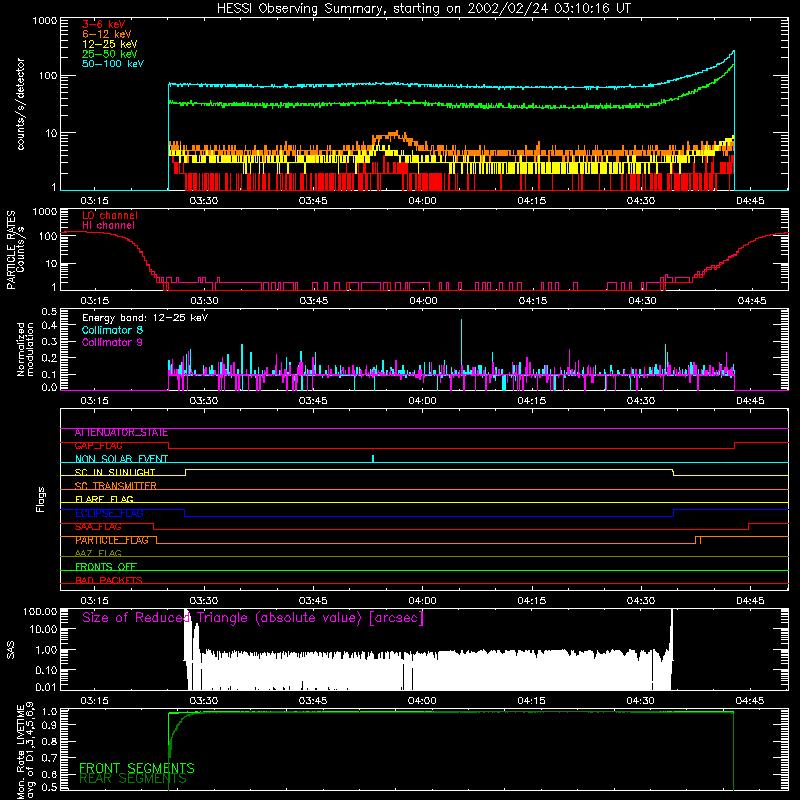Click the FRONT SEGMENTS legend label
The image size is (800, 800).
pyautogui.click(x=137, y=768)
